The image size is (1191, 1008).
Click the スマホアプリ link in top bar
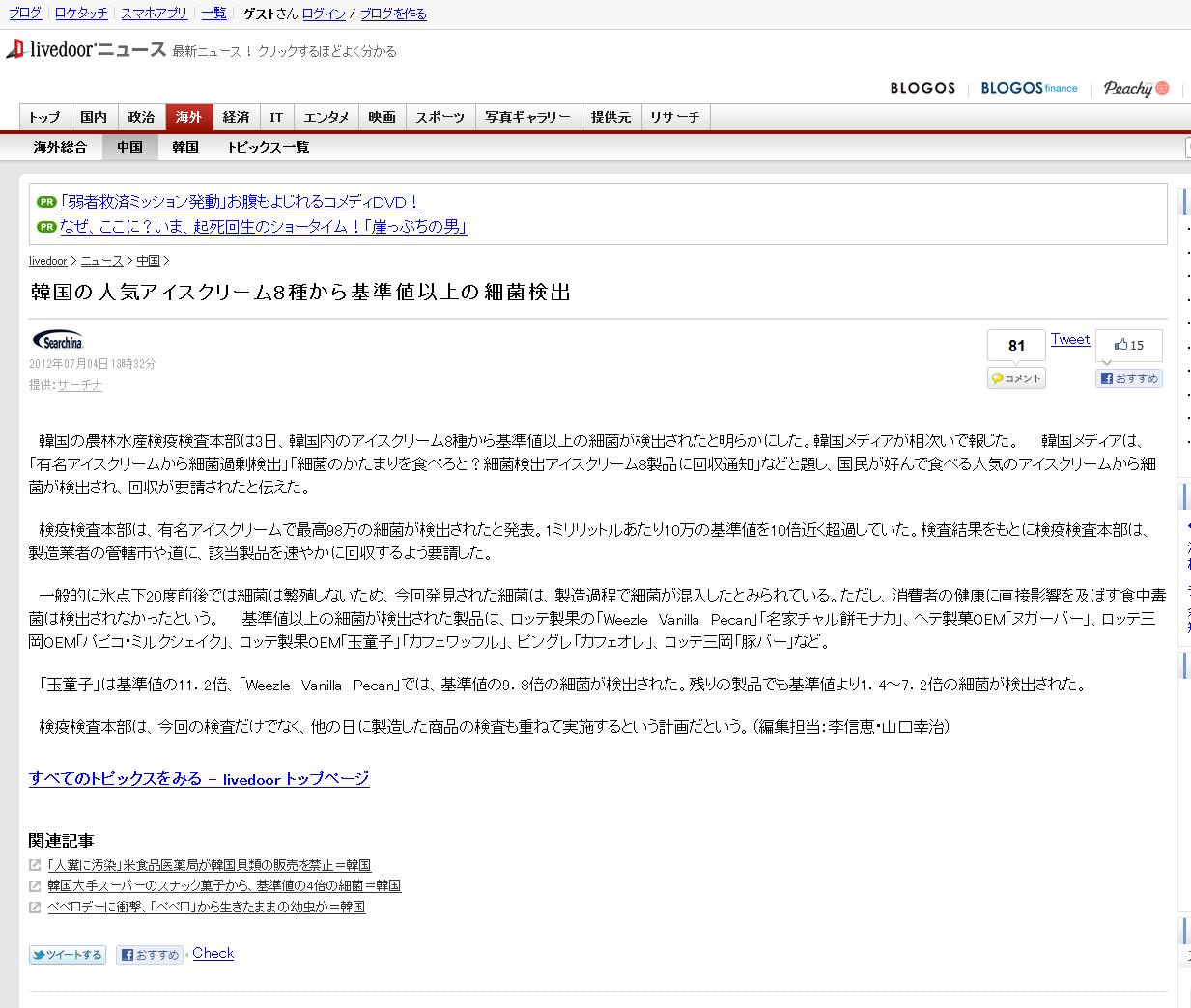(x=155, y=13)
